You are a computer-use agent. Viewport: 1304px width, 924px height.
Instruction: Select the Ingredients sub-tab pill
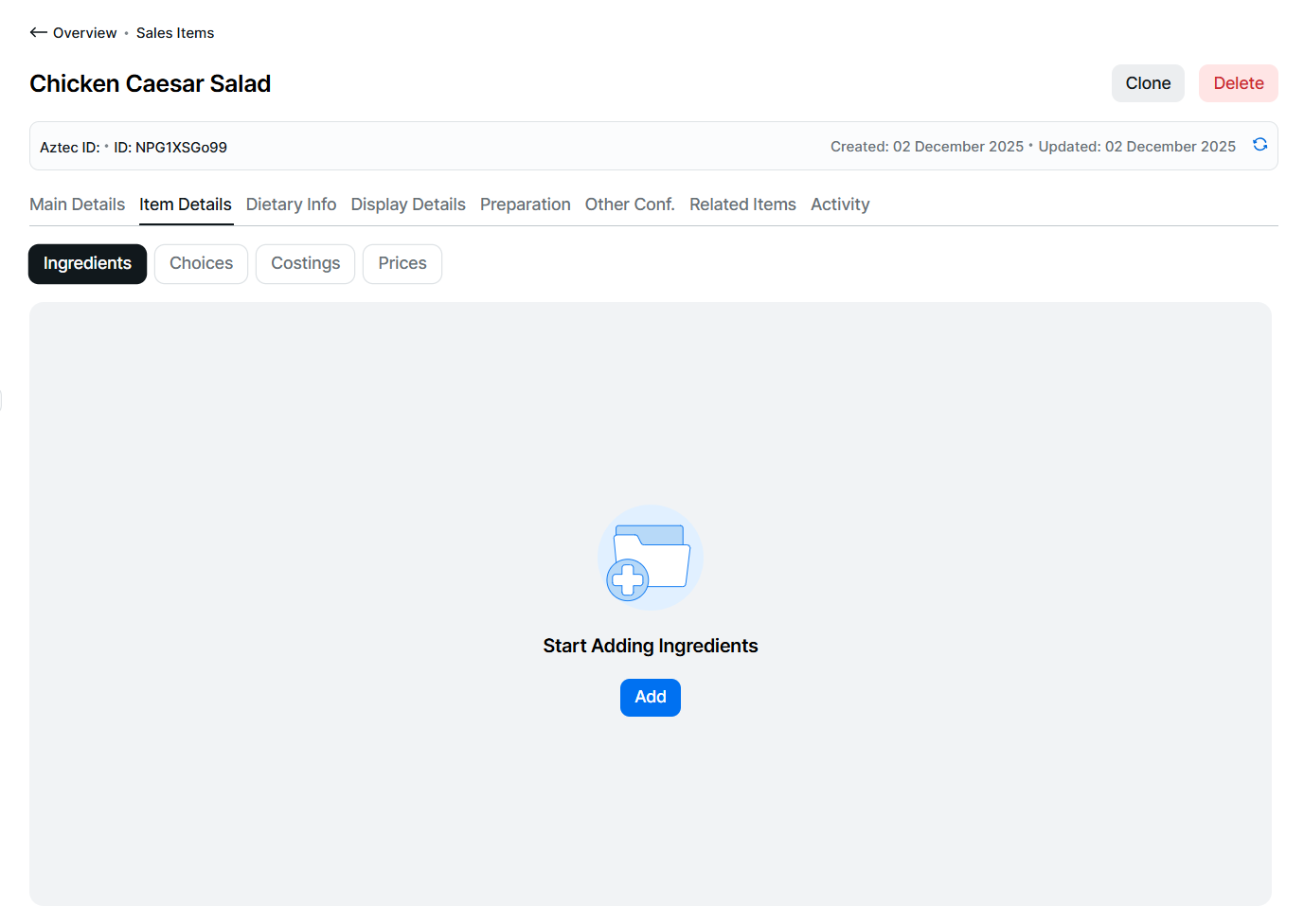coord(87,263)
